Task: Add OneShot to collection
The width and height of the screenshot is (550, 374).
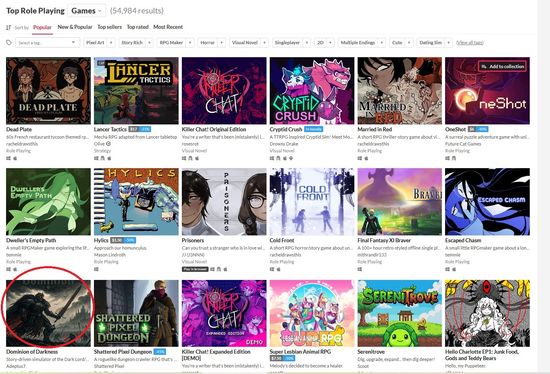Action: click(502, 66)
